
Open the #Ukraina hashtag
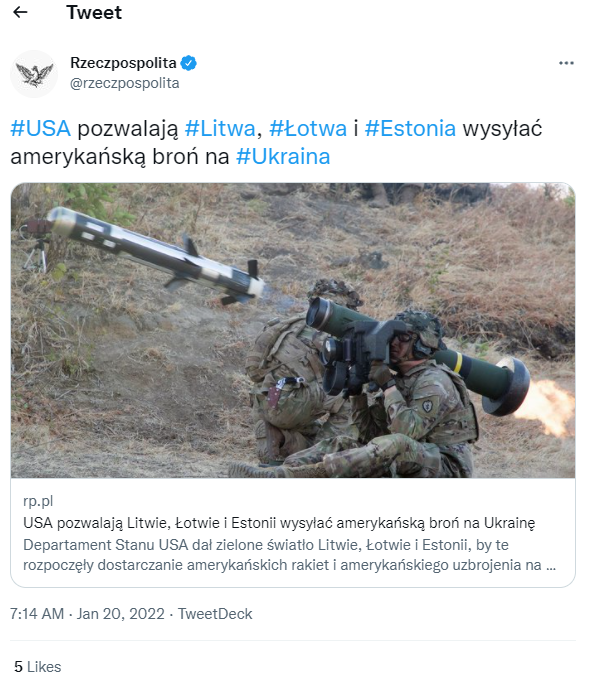pyautogui.click(x=283, y=157)
